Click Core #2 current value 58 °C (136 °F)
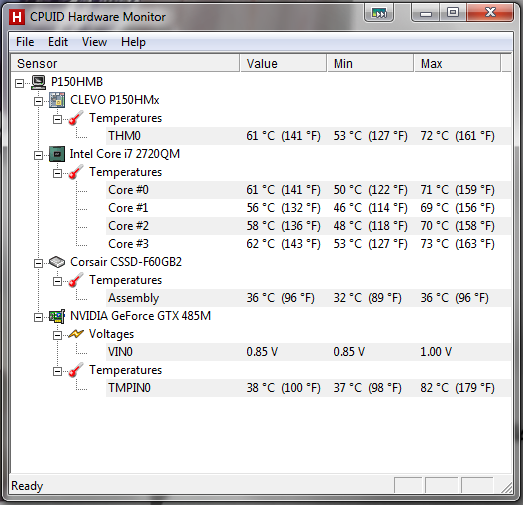 coord(283,226)
